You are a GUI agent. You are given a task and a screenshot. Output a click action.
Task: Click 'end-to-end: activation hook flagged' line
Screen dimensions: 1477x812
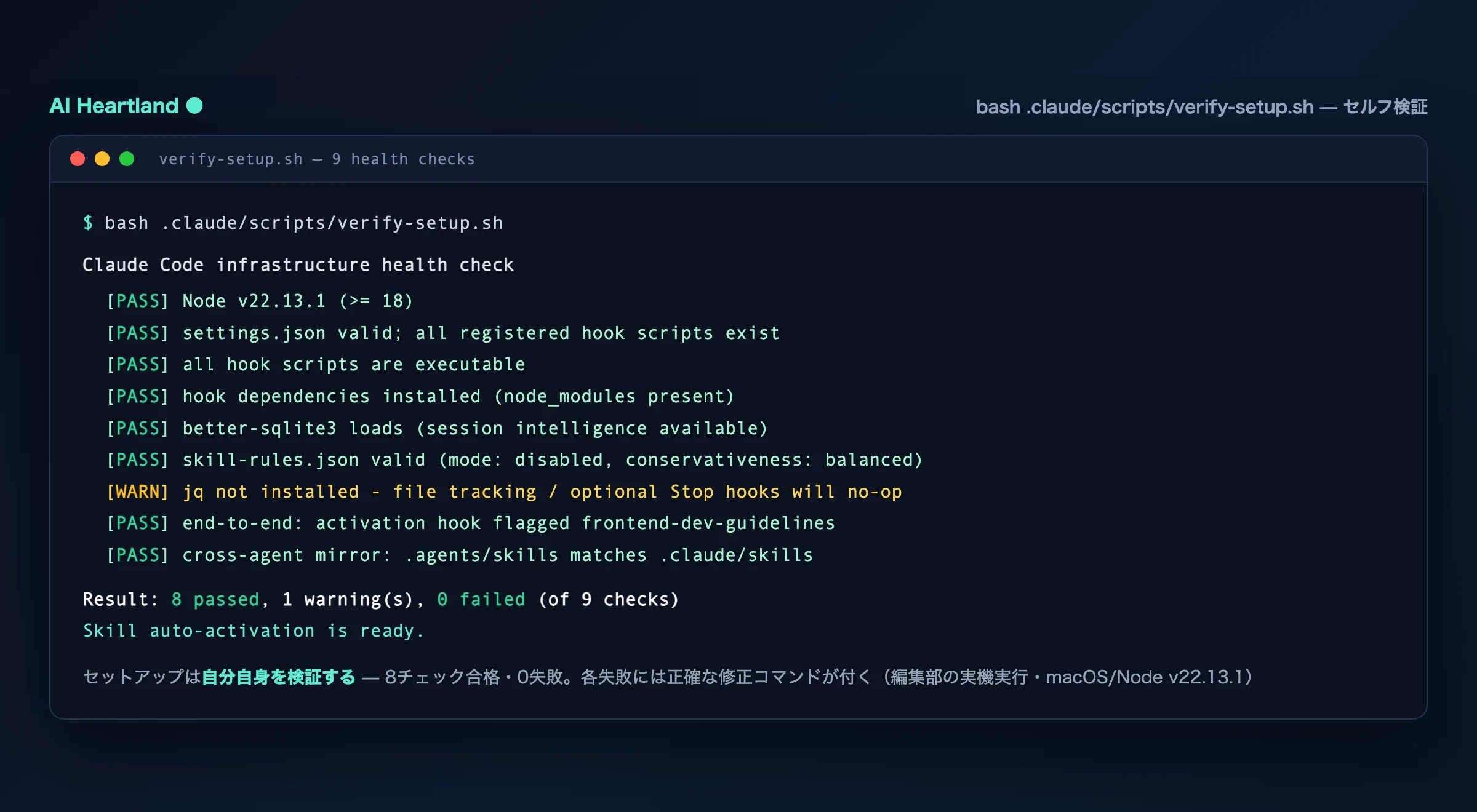[x=471, y=523]
